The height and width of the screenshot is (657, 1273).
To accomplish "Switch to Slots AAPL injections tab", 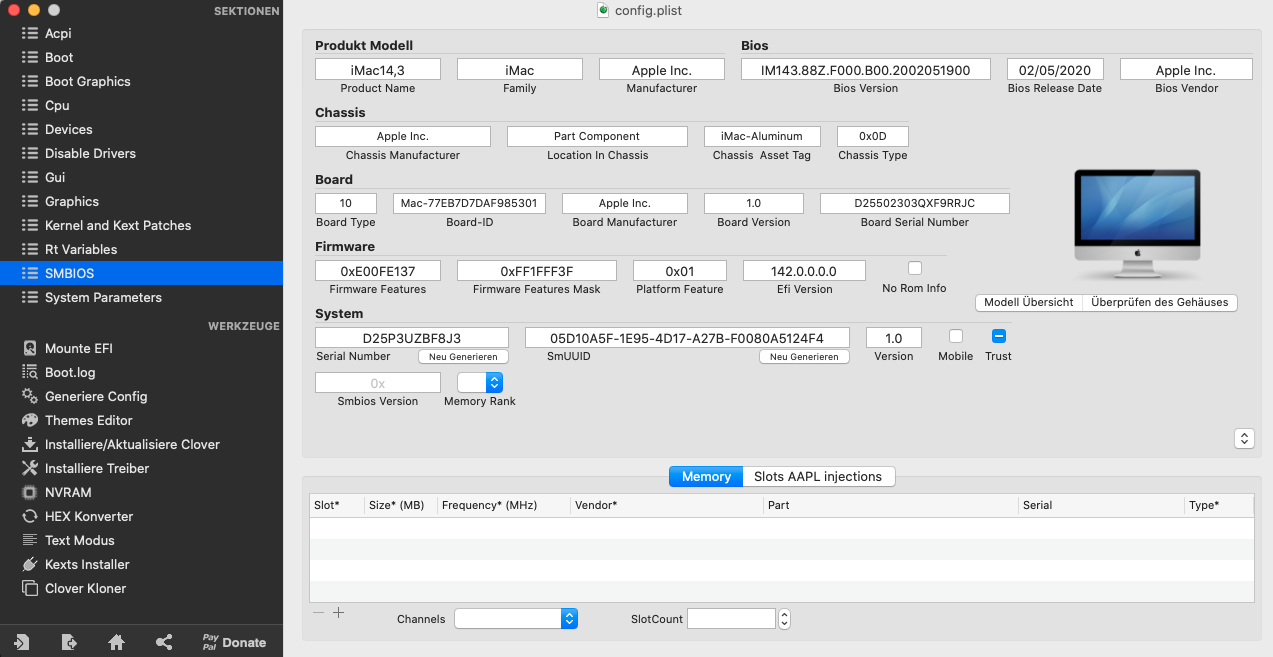I will pyautogui.click(x=817, y=477).
